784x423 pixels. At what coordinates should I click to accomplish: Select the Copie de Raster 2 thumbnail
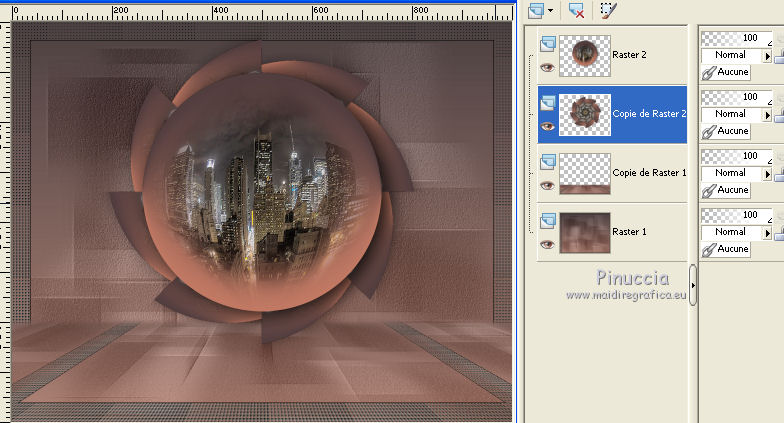tap(584, 114)
